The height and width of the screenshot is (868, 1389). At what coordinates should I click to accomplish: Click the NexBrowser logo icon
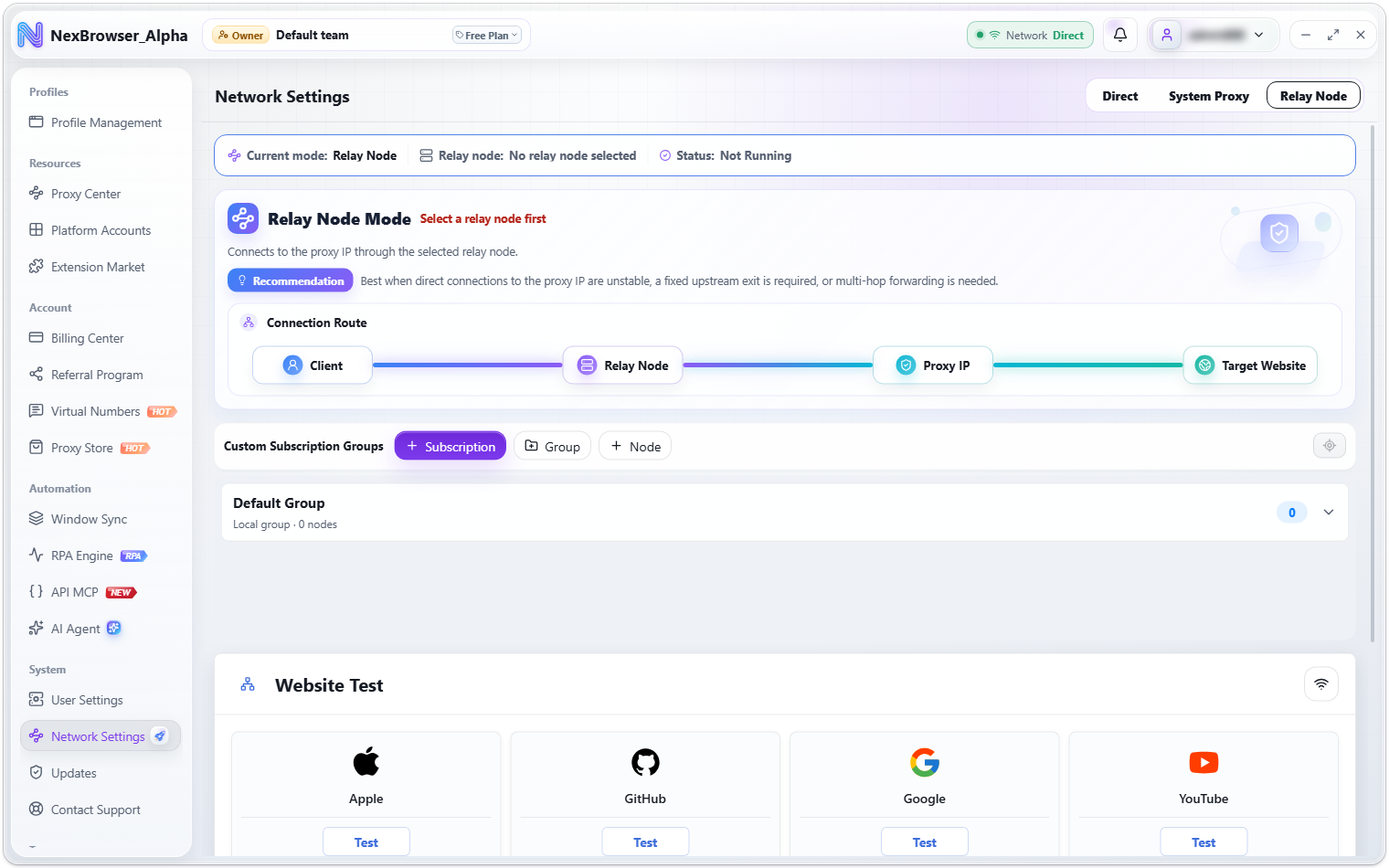pos(30,35)
